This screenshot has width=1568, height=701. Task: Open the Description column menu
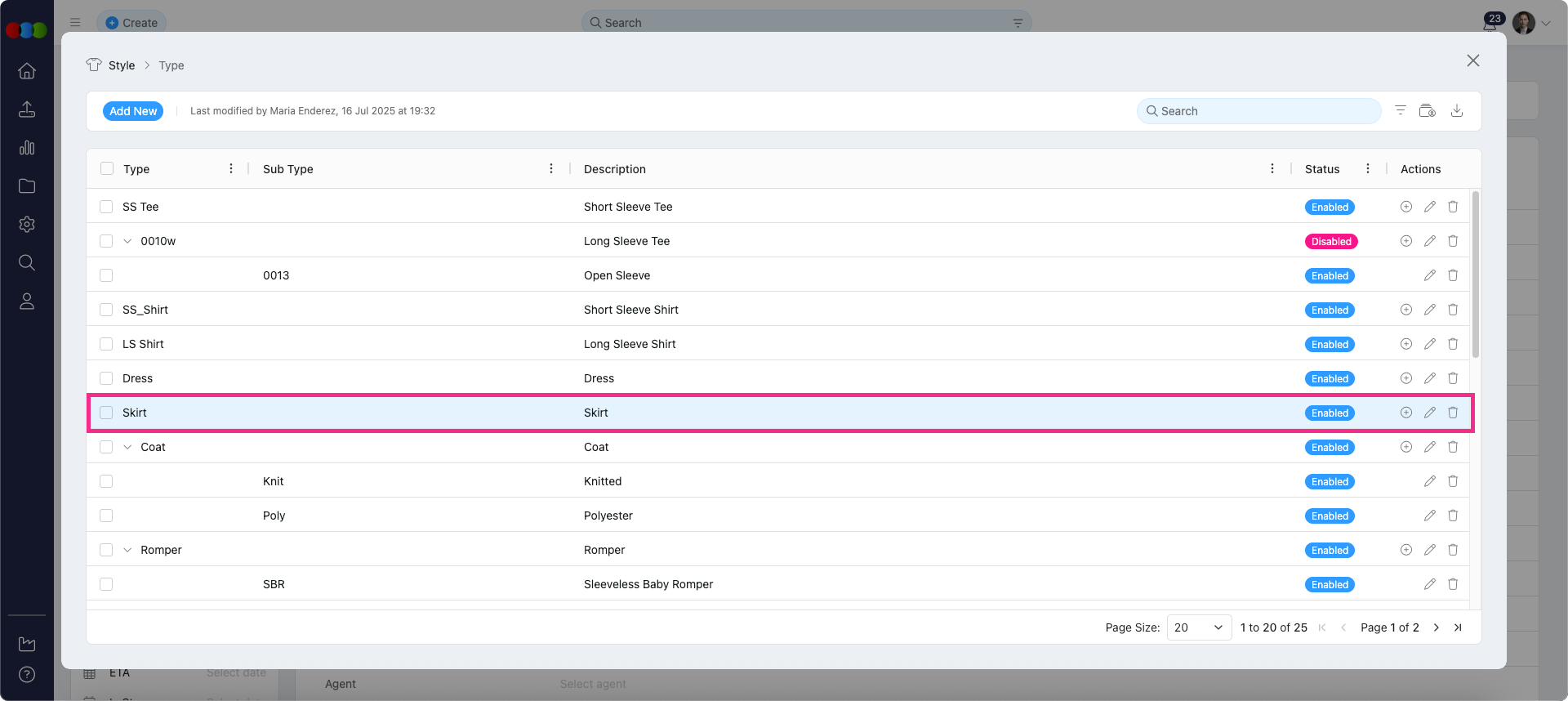[x=1272, y=168]
